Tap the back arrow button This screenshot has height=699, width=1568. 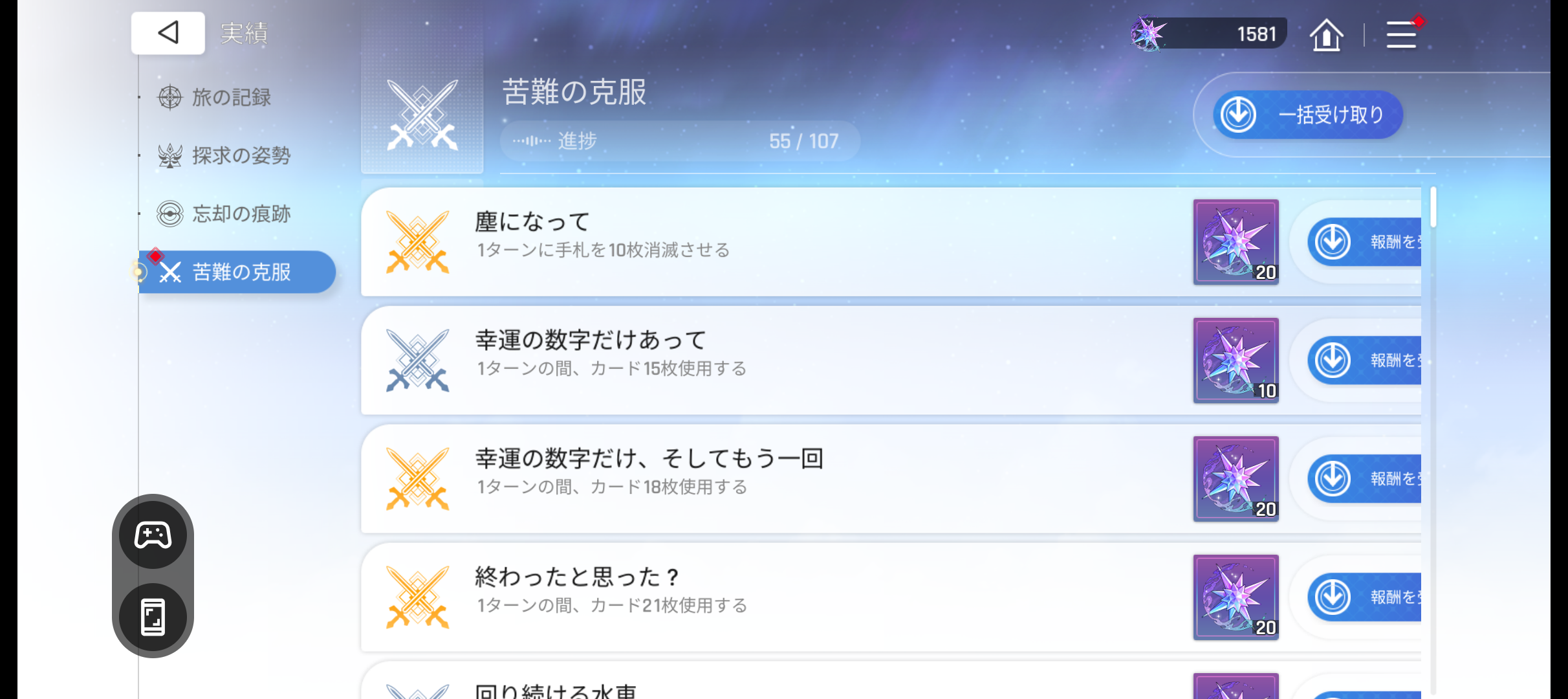click(168, 33)
